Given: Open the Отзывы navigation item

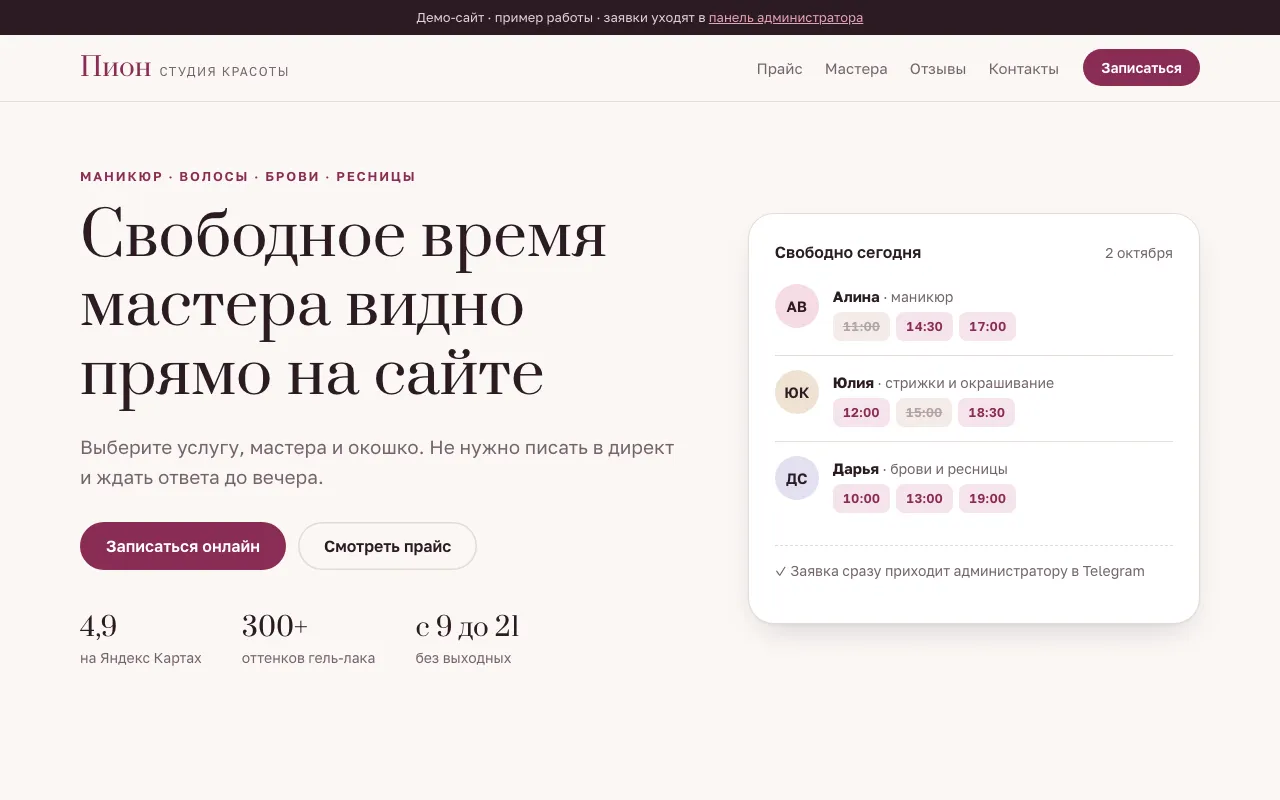Looking at the screenshot, I should tap(938, 69).
